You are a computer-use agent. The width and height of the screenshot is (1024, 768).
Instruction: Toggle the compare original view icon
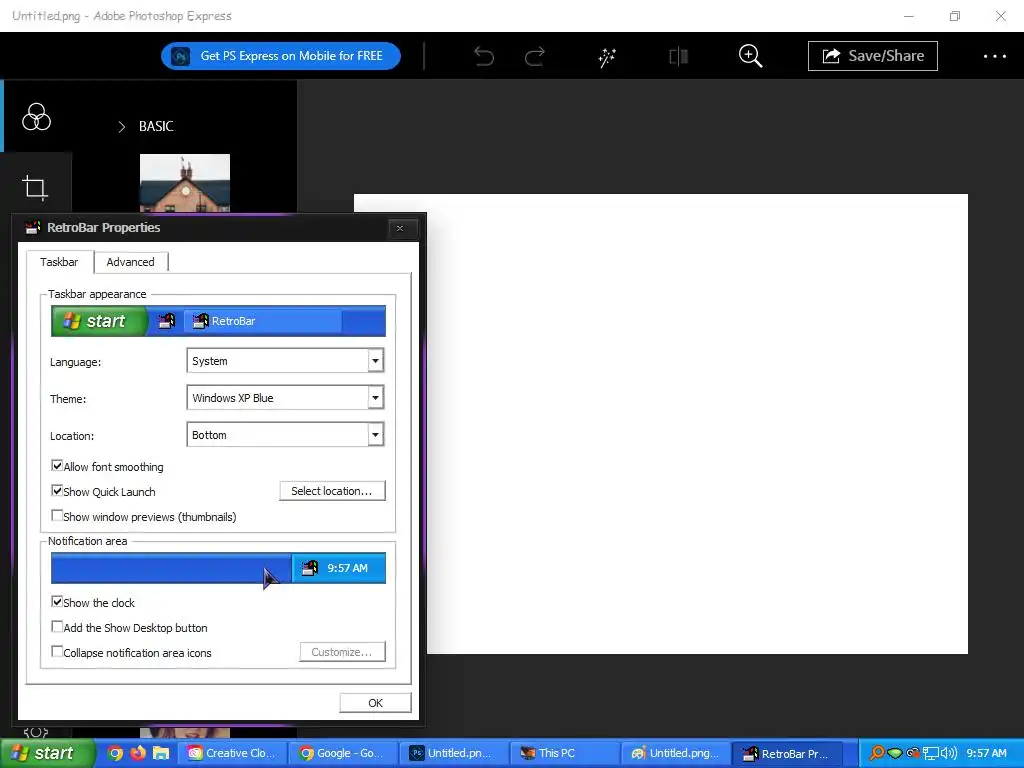point(679,57)
